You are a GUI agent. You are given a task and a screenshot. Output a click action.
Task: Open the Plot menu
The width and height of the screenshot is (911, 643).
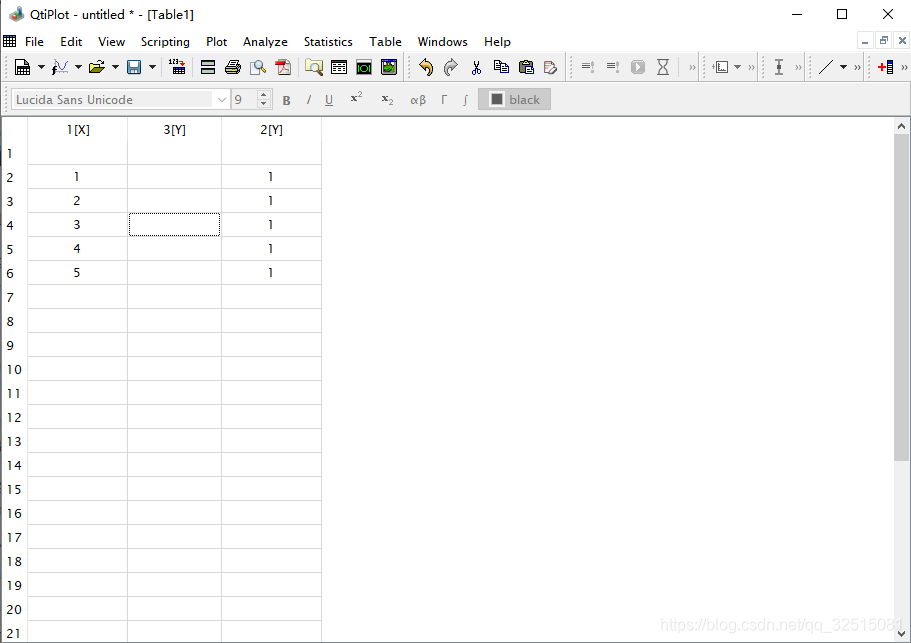tap(216, 42)
